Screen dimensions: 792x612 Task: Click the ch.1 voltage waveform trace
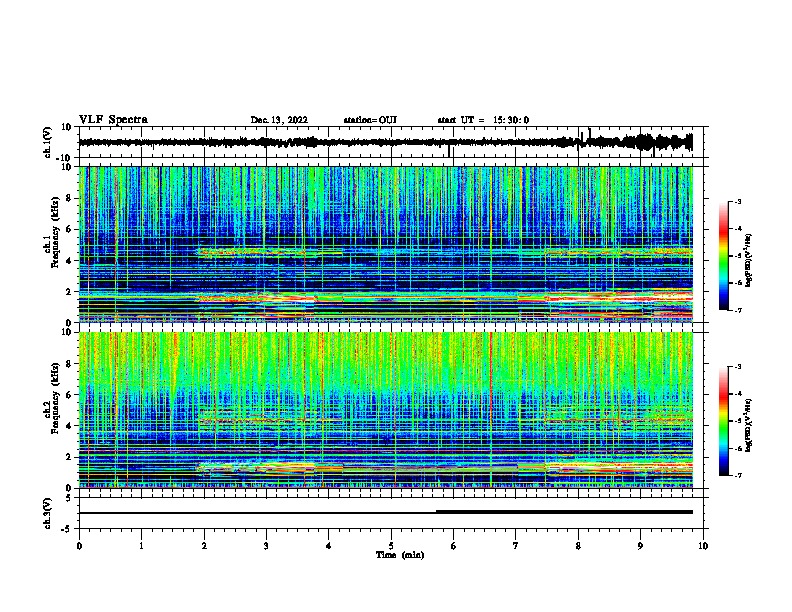386,142
